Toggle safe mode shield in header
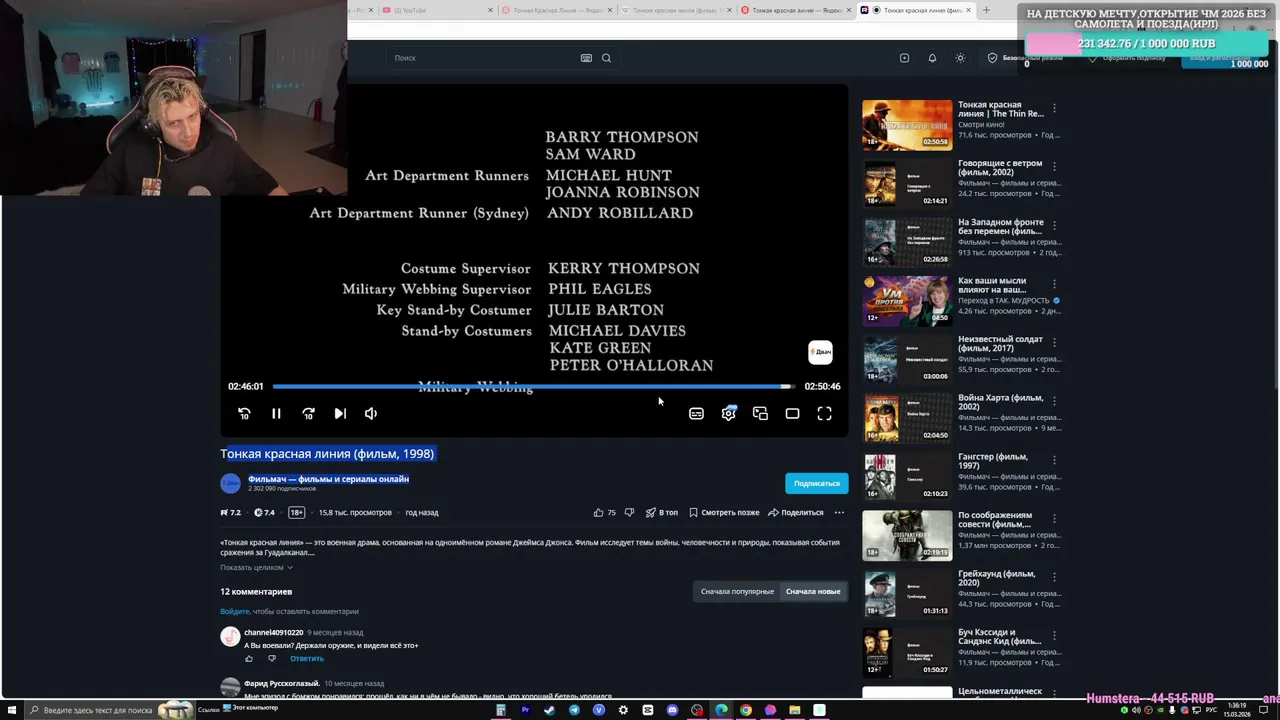The height and width of the screenshot is (720, 1280). point(992,58)
